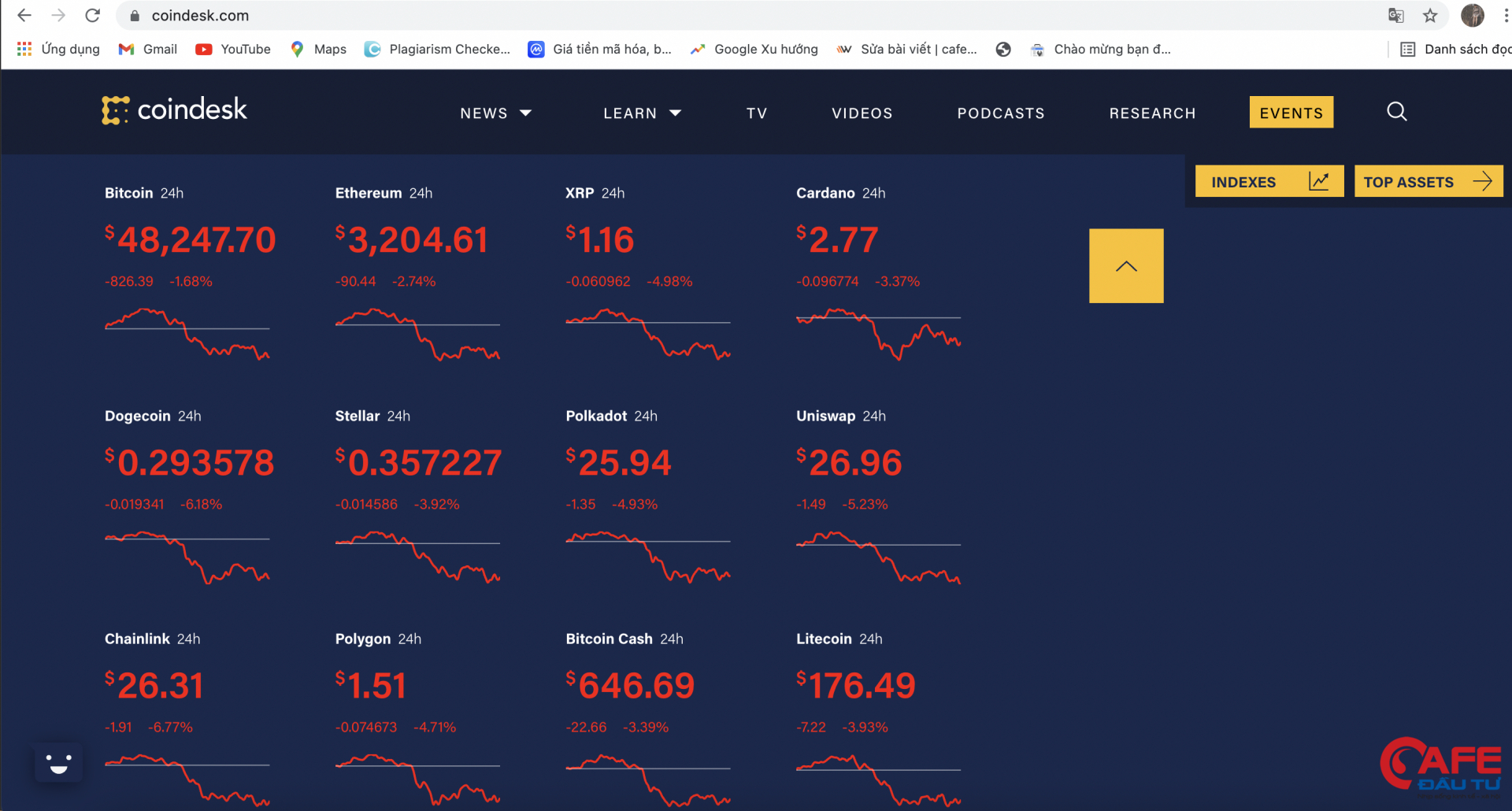Click the Ethereum sparkline chart
Viewport: 1512px width, 811px height.
click(x=417, y=334)
